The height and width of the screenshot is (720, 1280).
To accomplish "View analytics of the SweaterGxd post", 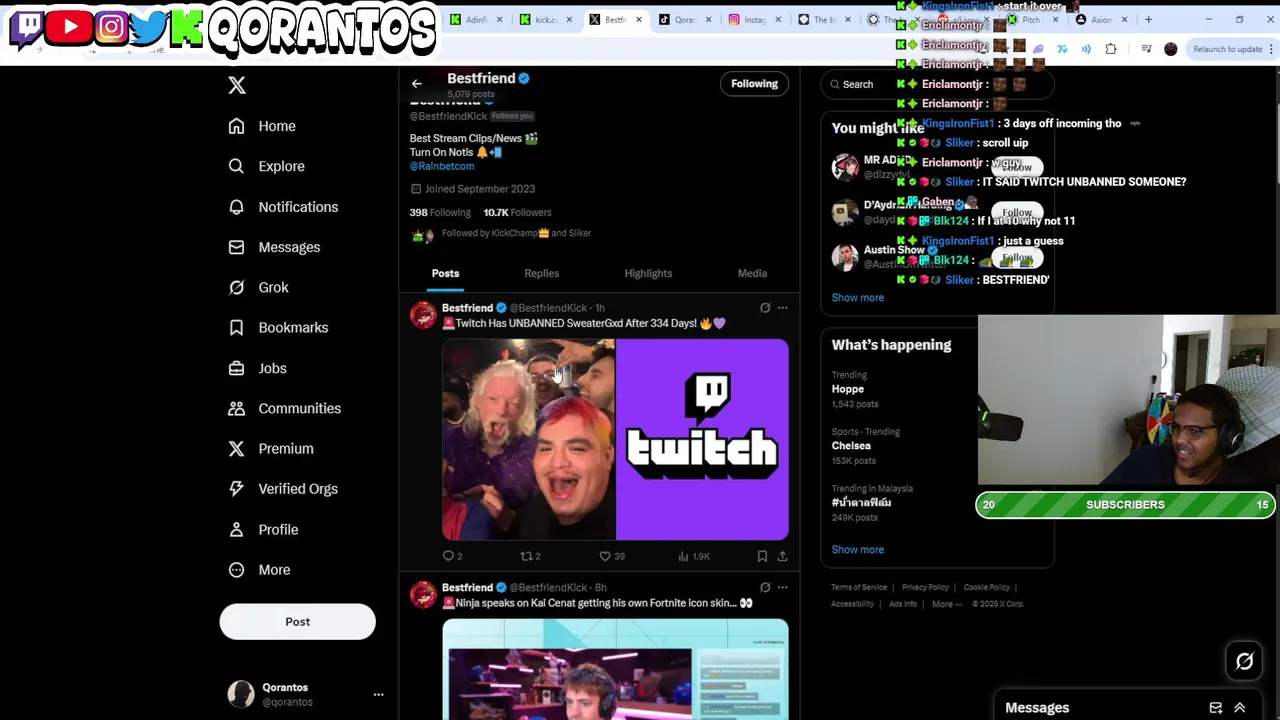I will click(694, 556).
